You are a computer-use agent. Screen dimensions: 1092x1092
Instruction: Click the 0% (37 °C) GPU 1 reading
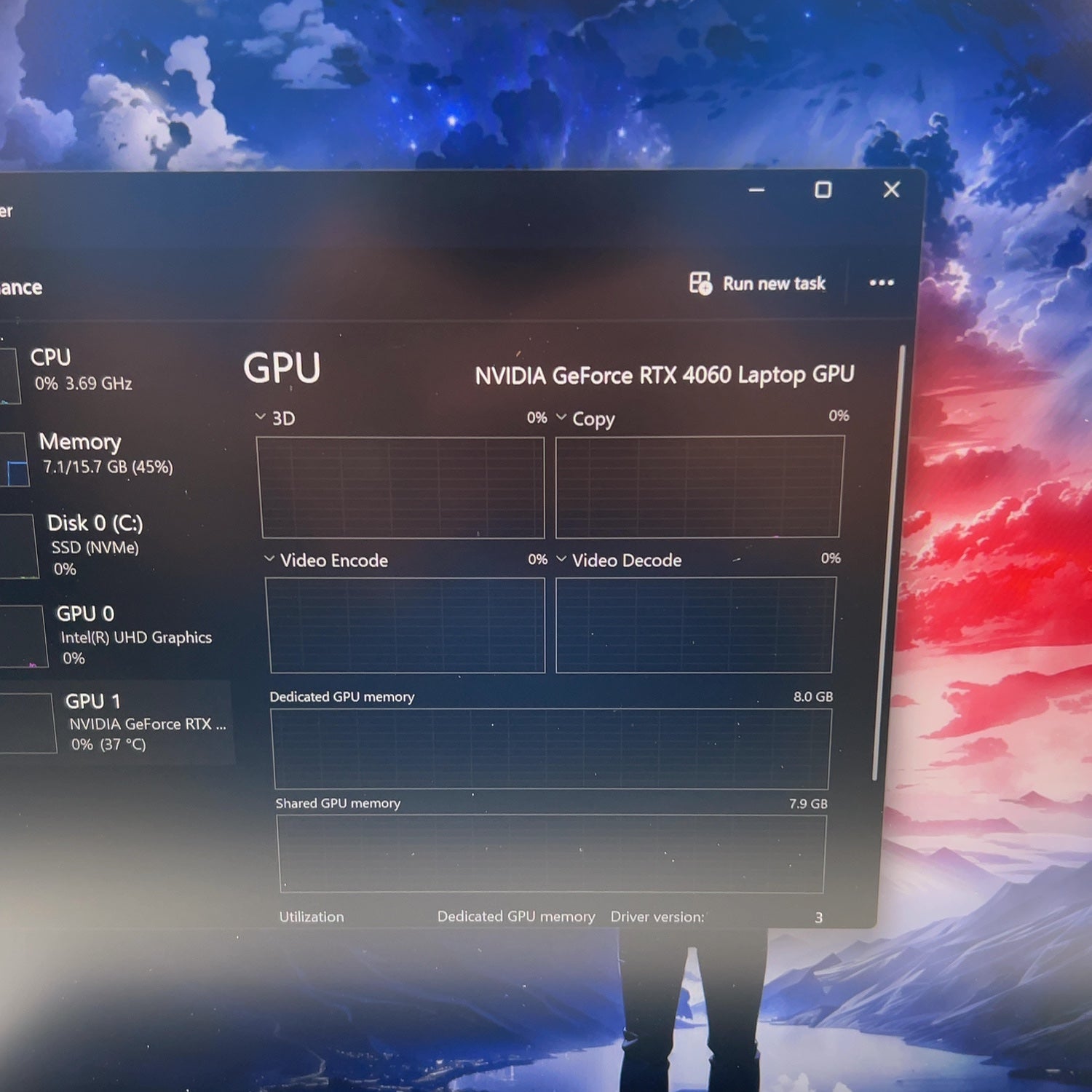(x=108, y=744)
